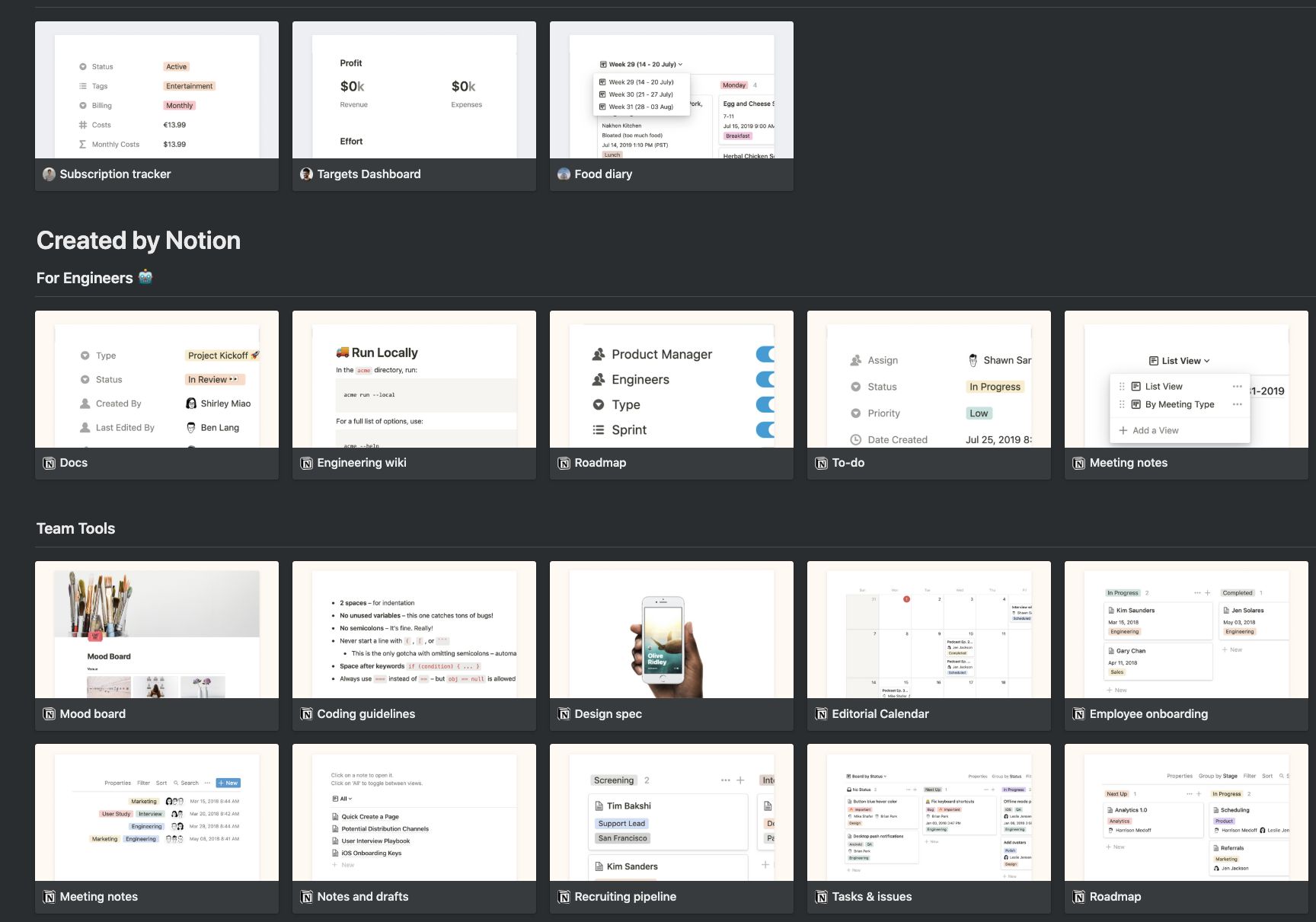Click the Notion icon beside Docs
This screenshot has height=922, width=1316.
50,463
